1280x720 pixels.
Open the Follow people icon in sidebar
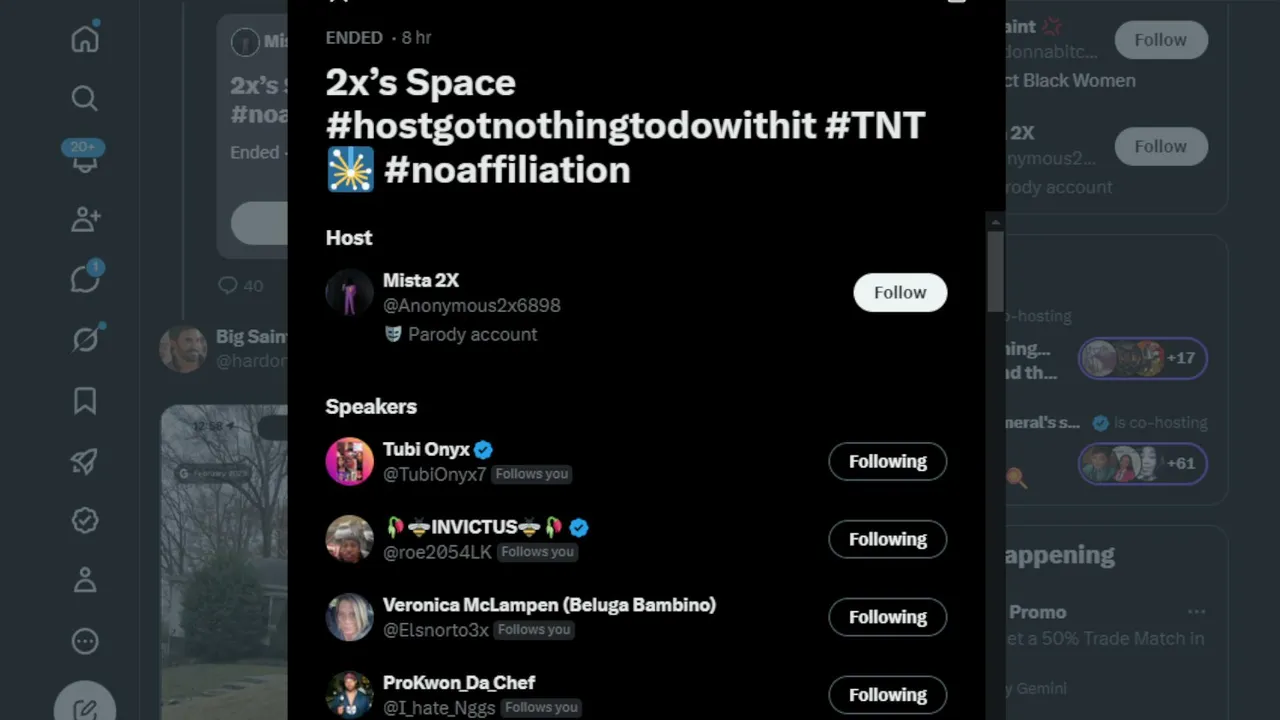[85, 219]
